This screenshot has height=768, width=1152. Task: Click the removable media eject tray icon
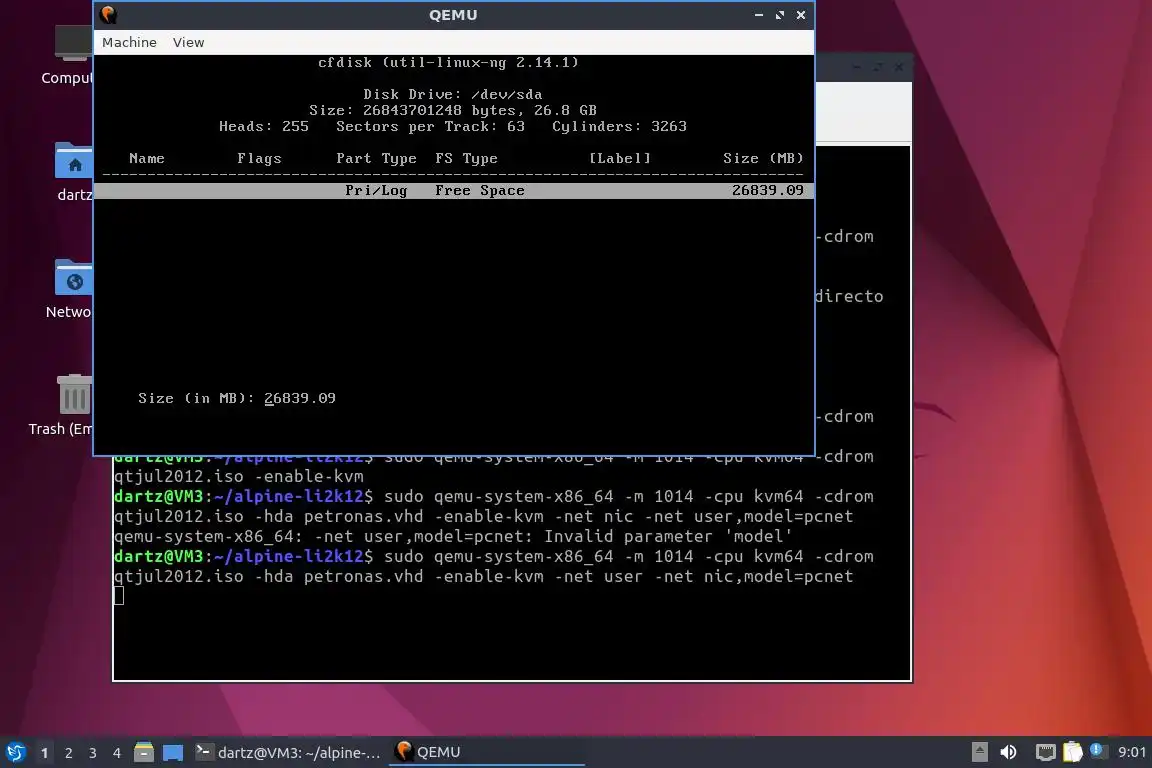pyautogui.click(x=979, y=752)
